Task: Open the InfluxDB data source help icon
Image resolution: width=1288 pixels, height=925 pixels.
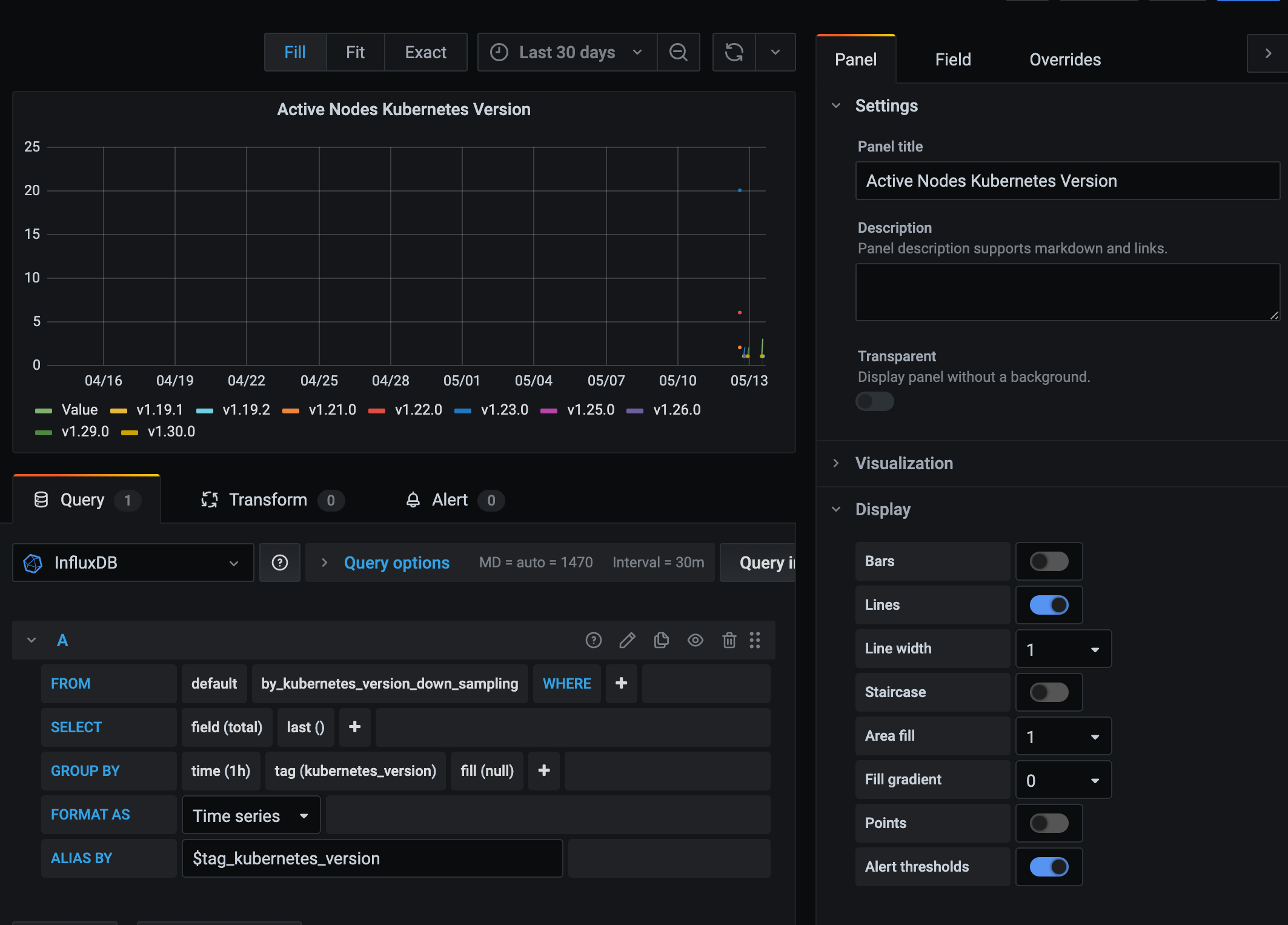Action: point(279,563)
